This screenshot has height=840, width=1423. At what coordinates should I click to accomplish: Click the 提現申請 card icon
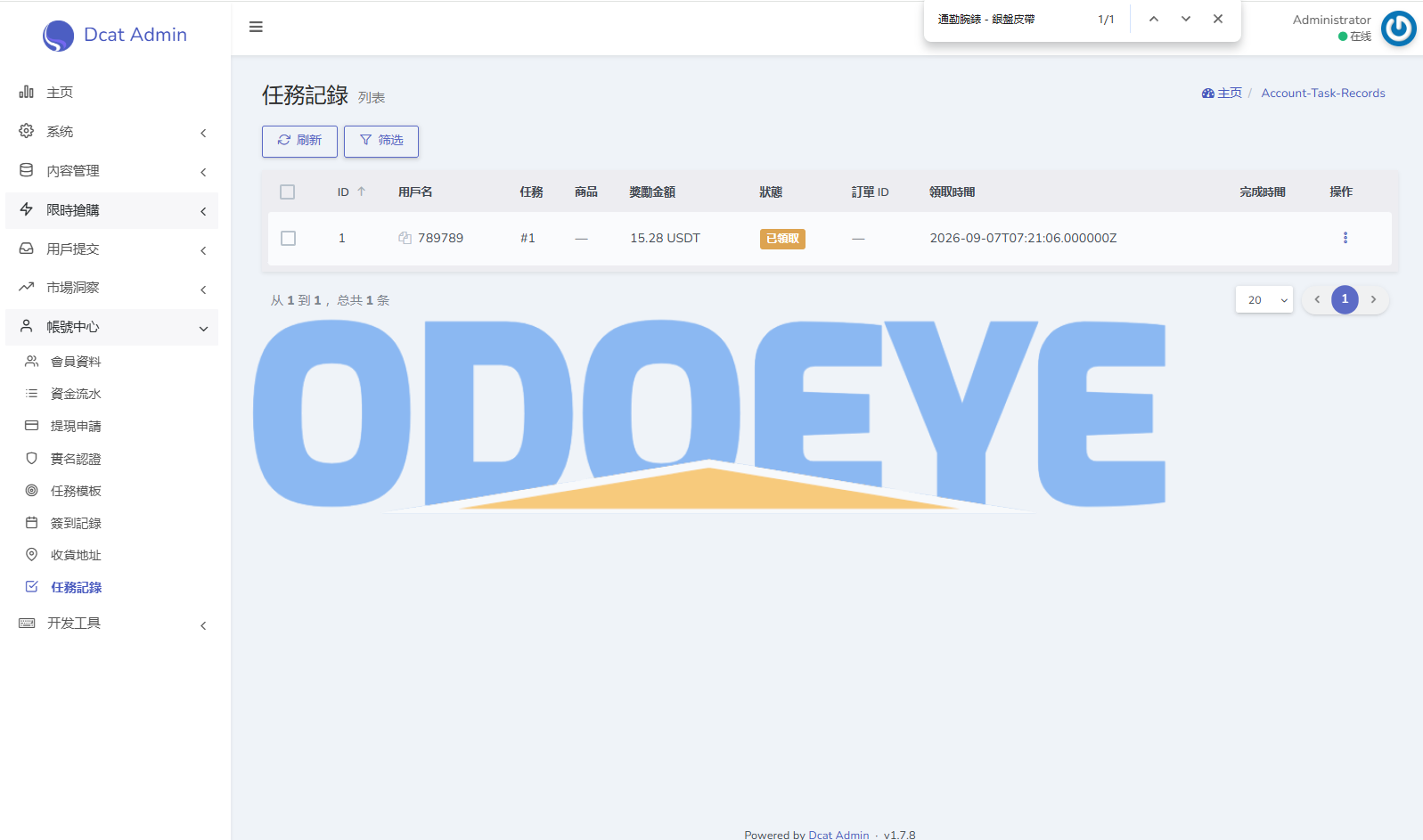[x=32, y=426]
